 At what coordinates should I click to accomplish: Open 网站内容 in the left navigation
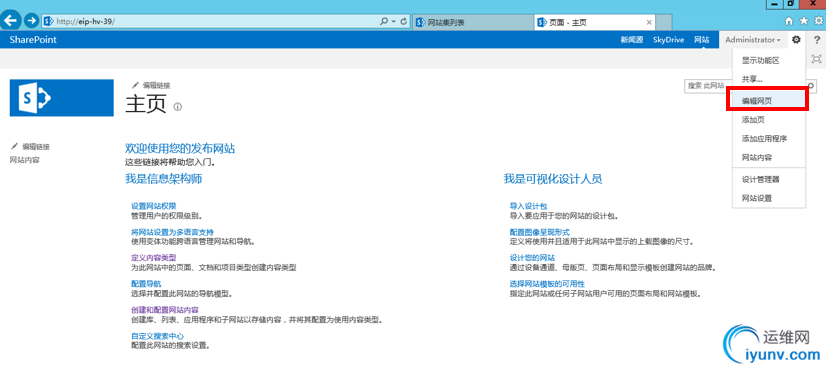[24, 160]
